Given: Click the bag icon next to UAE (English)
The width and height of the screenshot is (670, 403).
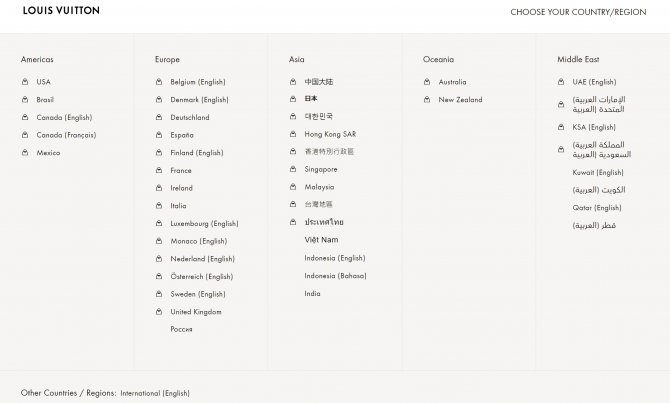Looking at the screenshot, I should pyautogui.click(x=561, y=82).
